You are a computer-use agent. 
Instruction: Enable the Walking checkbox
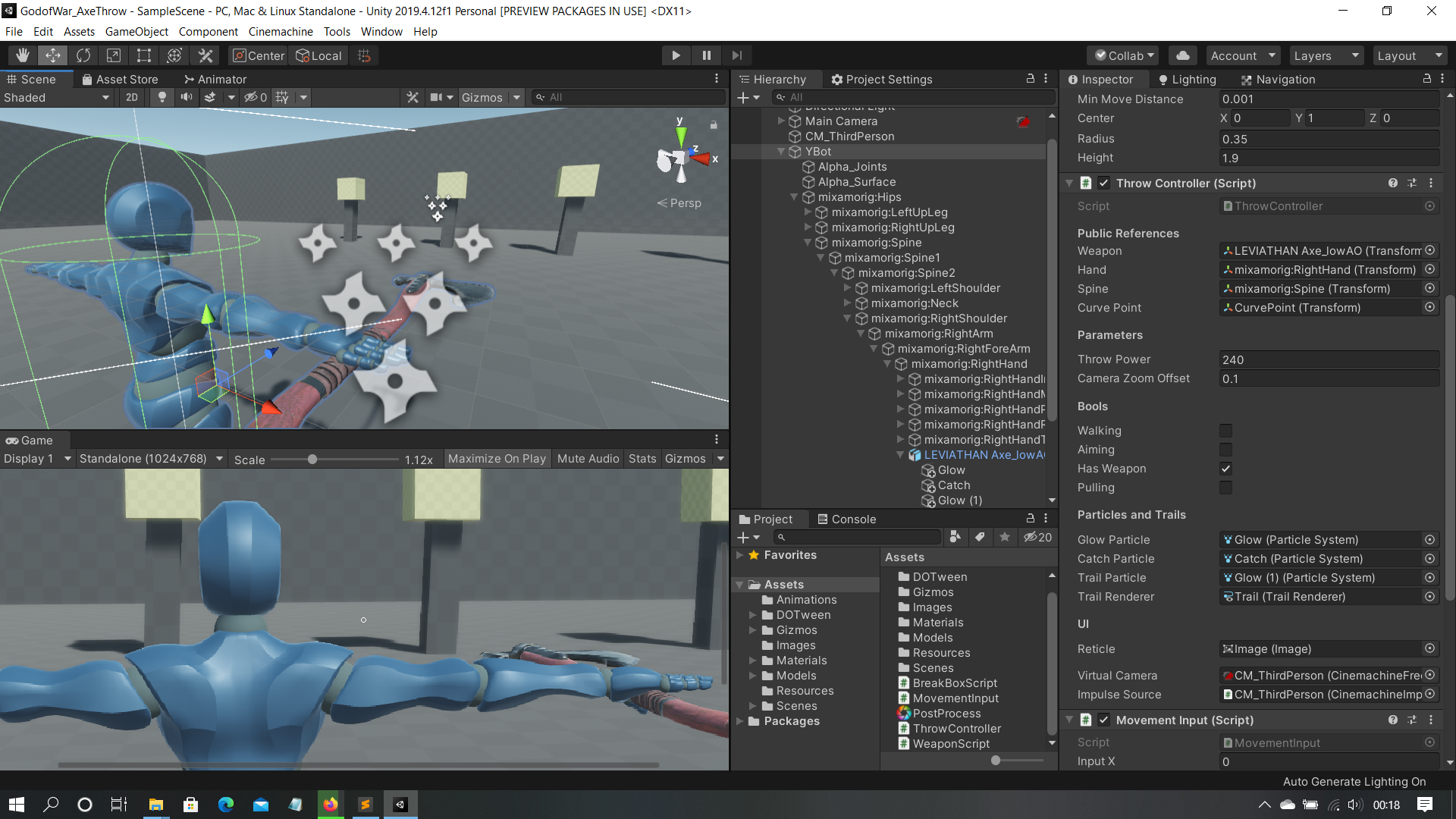(1225, 431)
